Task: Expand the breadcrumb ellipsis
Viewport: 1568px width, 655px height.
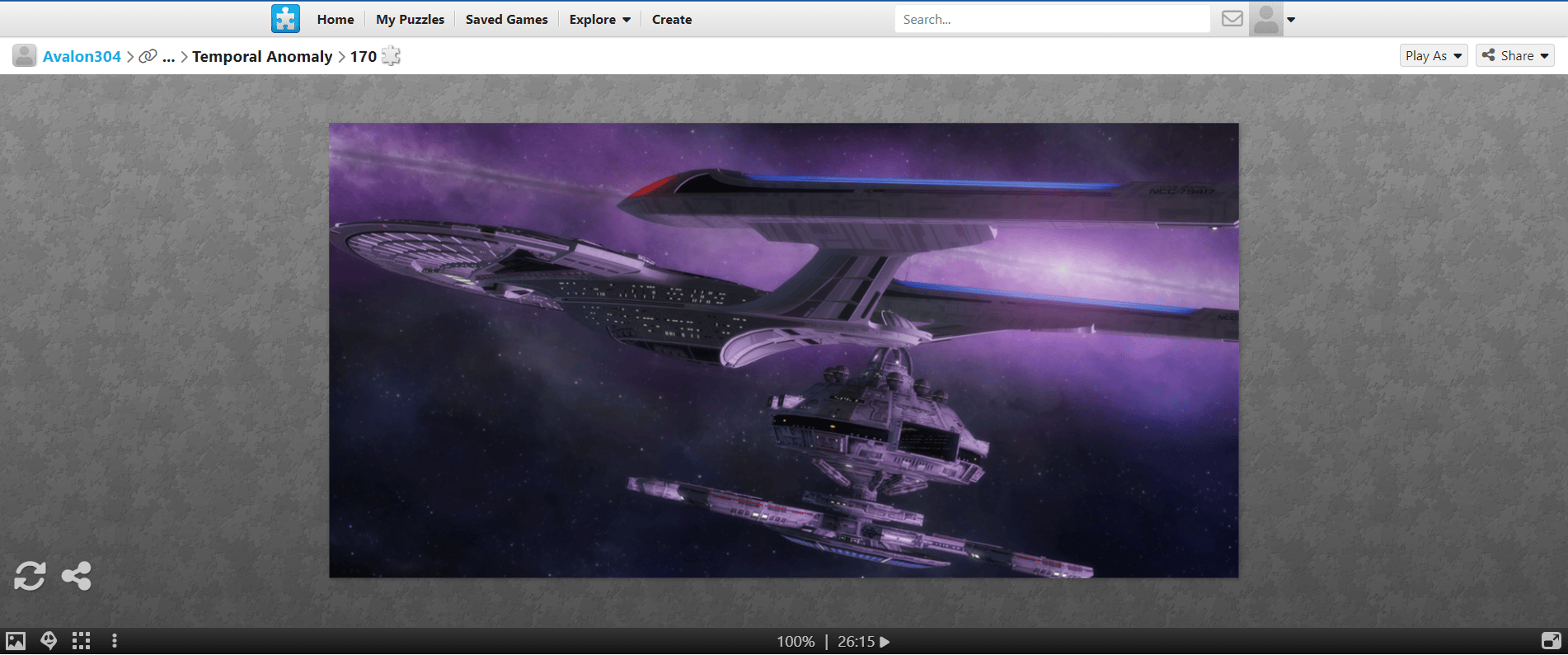Action: 168,57
